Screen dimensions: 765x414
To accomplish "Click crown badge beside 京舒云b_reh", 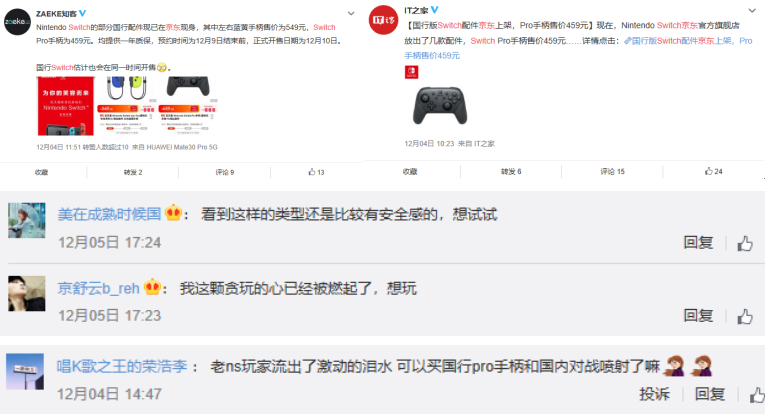I will (x=152, y=287).
